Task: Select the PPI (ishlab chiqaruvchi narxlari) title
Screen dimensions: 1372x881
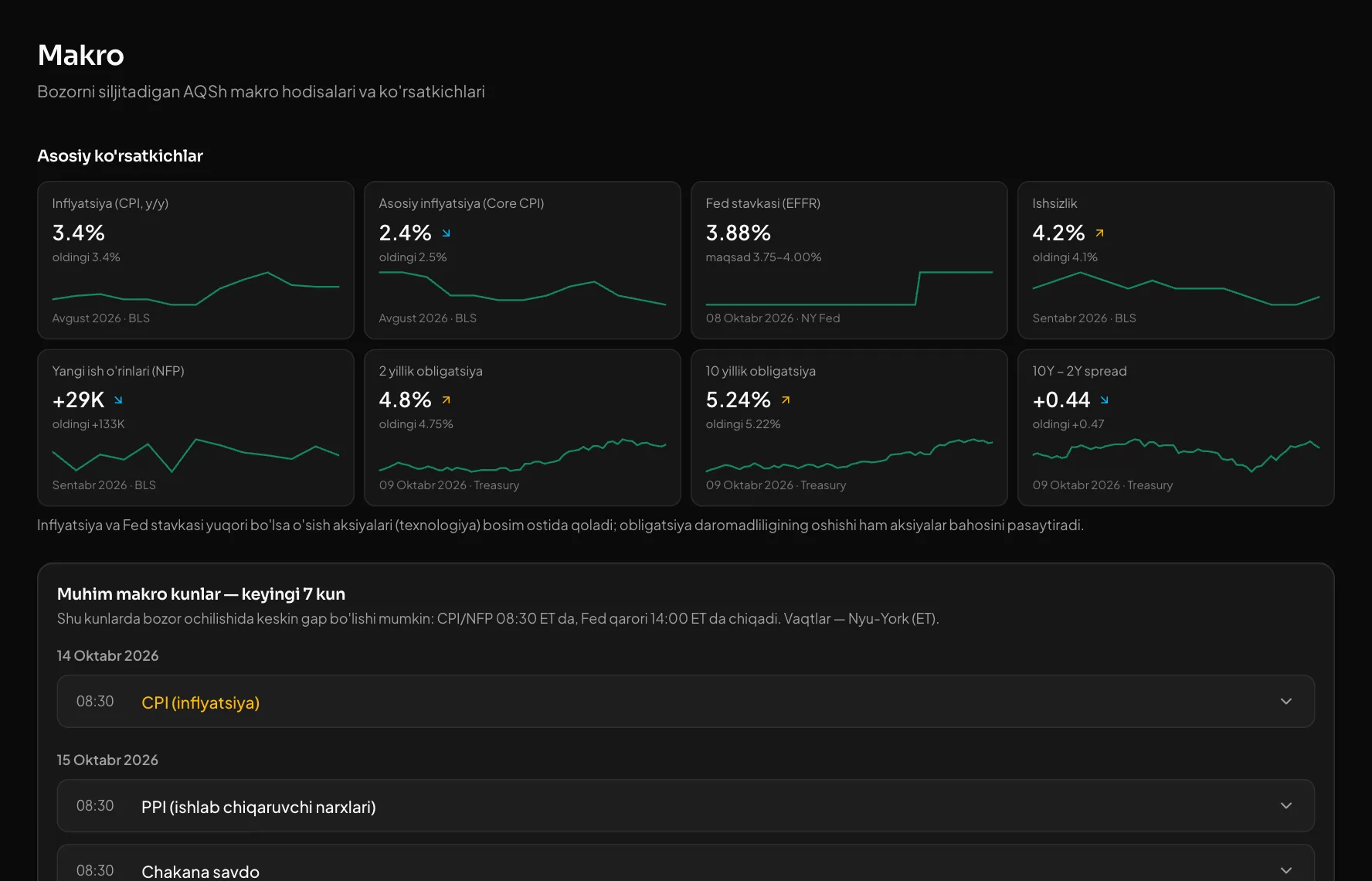Action: tap(258, 807)
